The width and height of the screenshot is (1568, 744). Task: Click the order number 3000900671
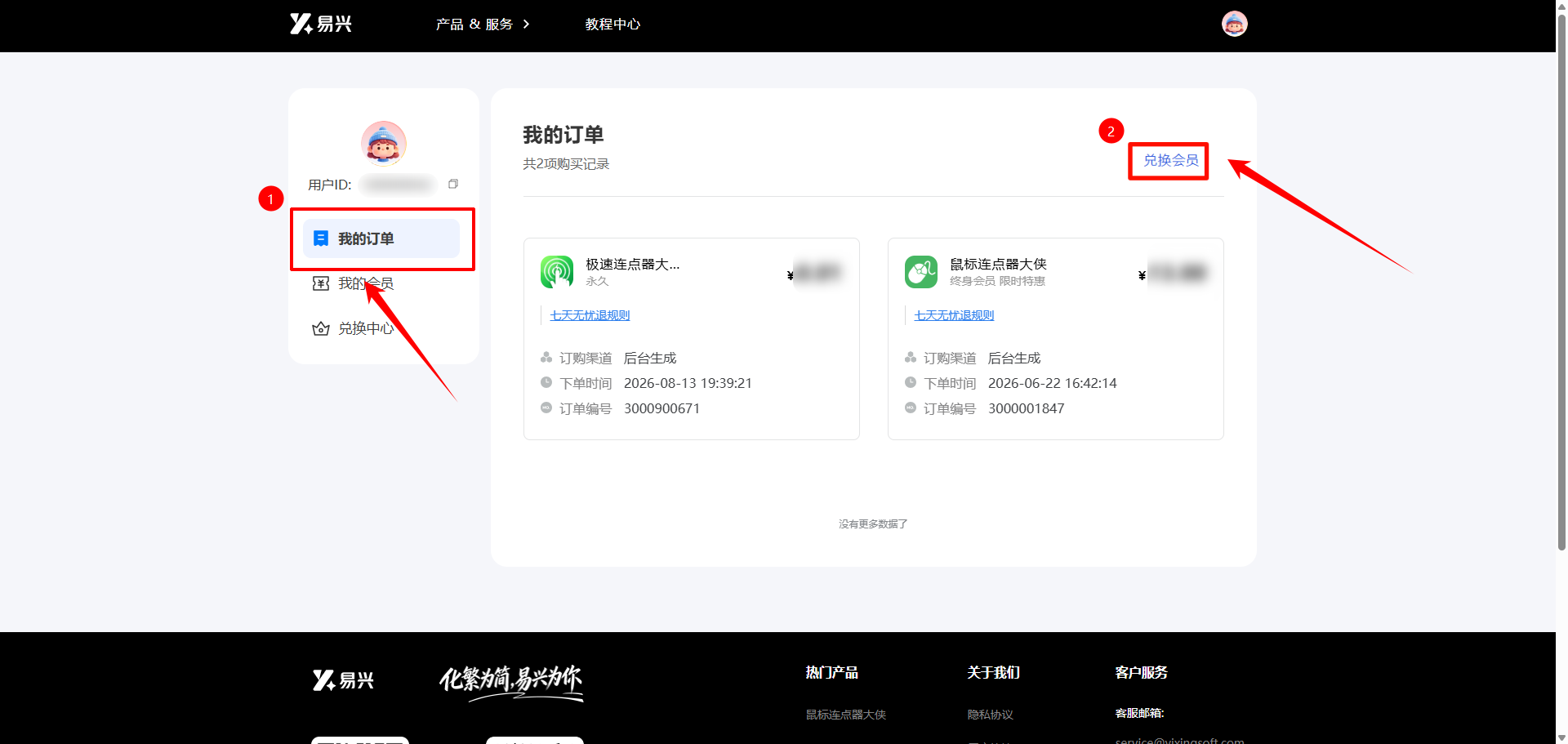pyautogui.click(x=661, y=408)
